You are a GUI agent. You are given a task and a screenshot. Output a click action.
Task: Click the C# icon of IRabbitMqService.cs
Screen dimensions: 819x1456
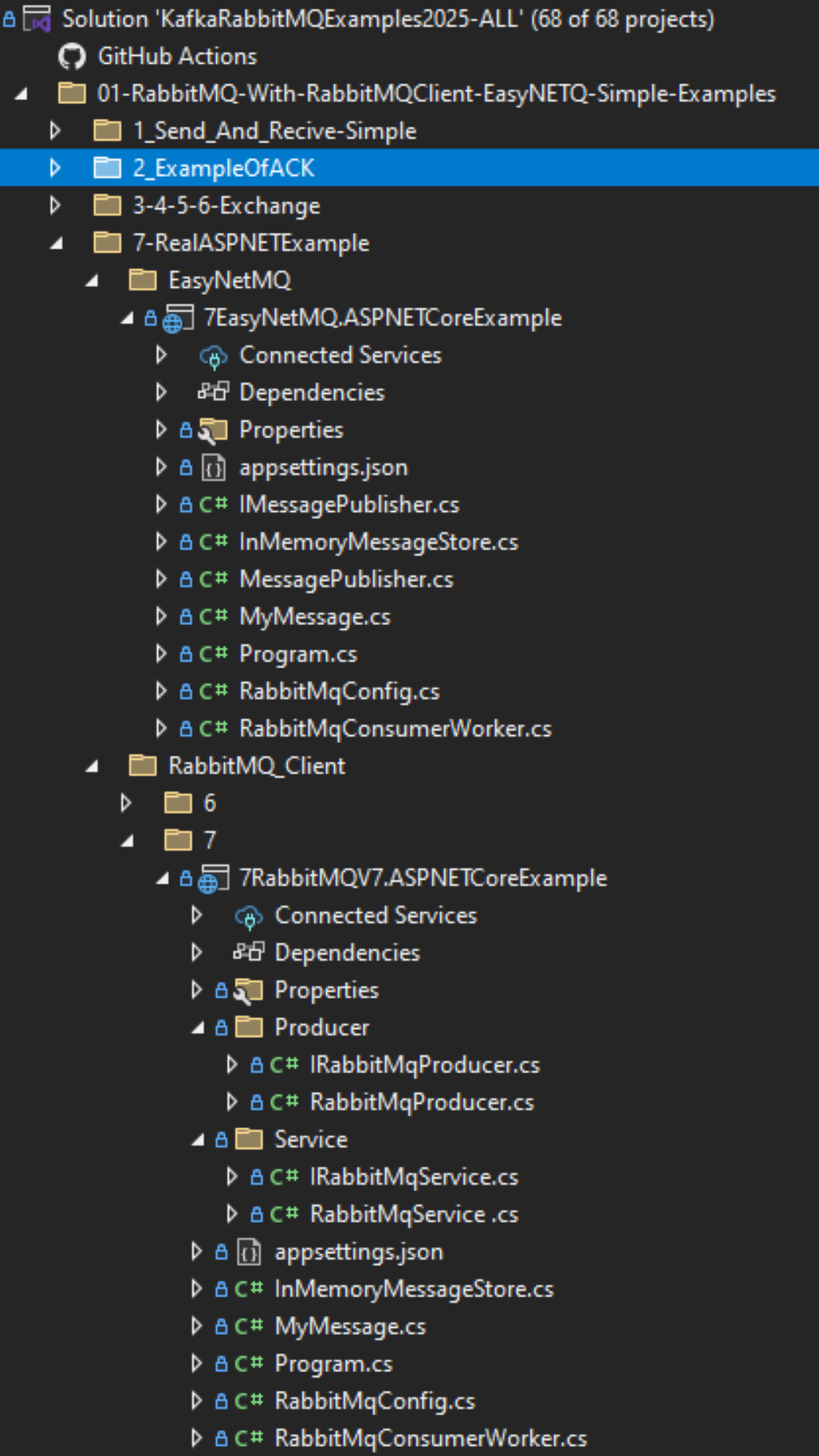coord(284,1177)
